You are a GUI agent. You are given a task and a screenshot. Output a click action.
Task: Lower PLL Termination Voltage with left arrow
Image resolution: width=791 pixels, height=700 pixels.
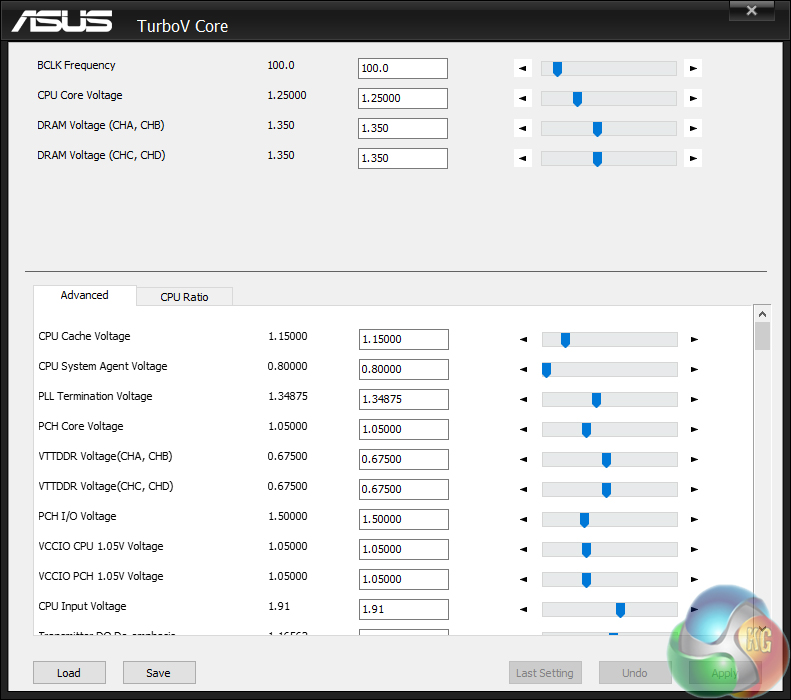click(523, 400)
